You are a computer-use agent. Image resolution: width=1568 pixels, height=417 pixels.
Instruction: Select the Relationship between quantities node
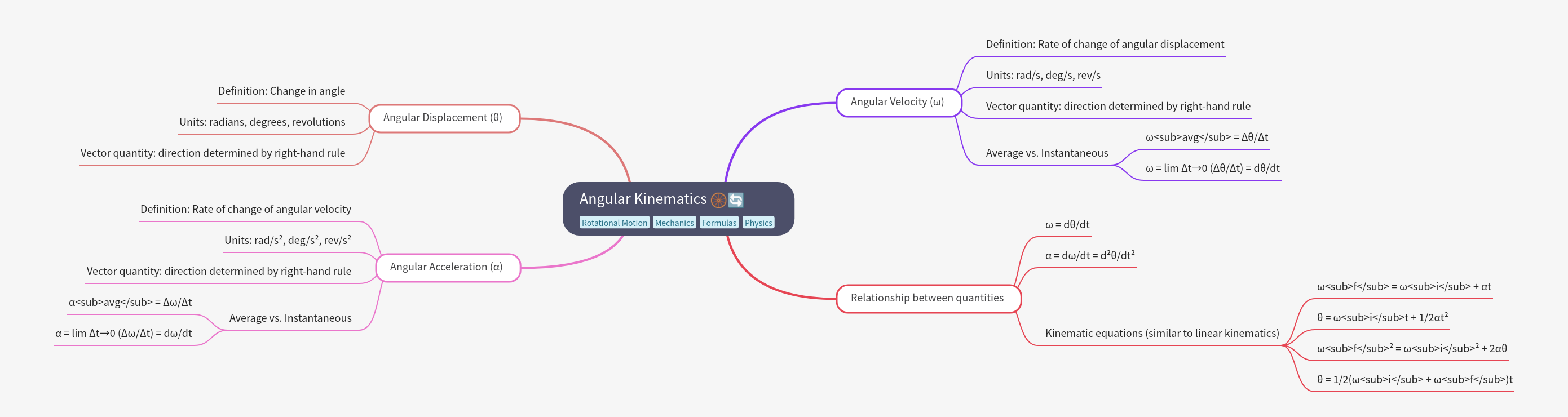pos(927,298)
